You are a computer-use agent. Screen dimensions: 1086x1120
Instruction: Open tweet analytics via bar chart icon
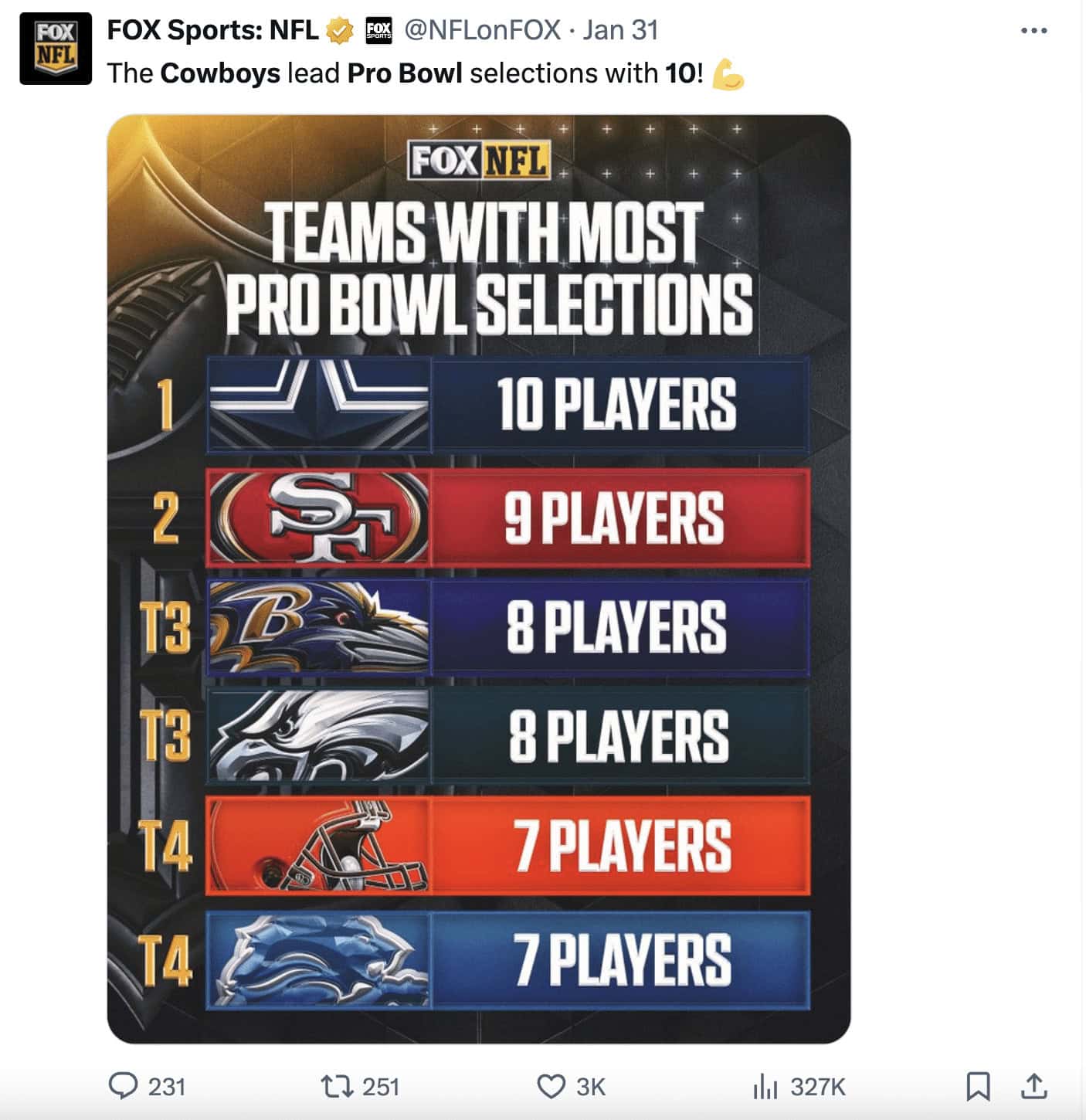click(x=767, y=1087)
